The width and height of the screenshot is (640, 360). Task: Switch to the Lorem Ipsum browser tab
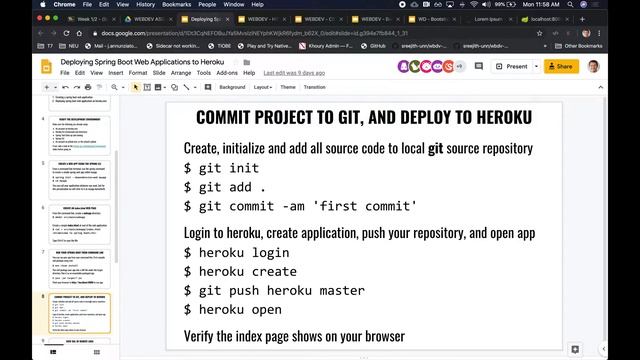[488, 19]
